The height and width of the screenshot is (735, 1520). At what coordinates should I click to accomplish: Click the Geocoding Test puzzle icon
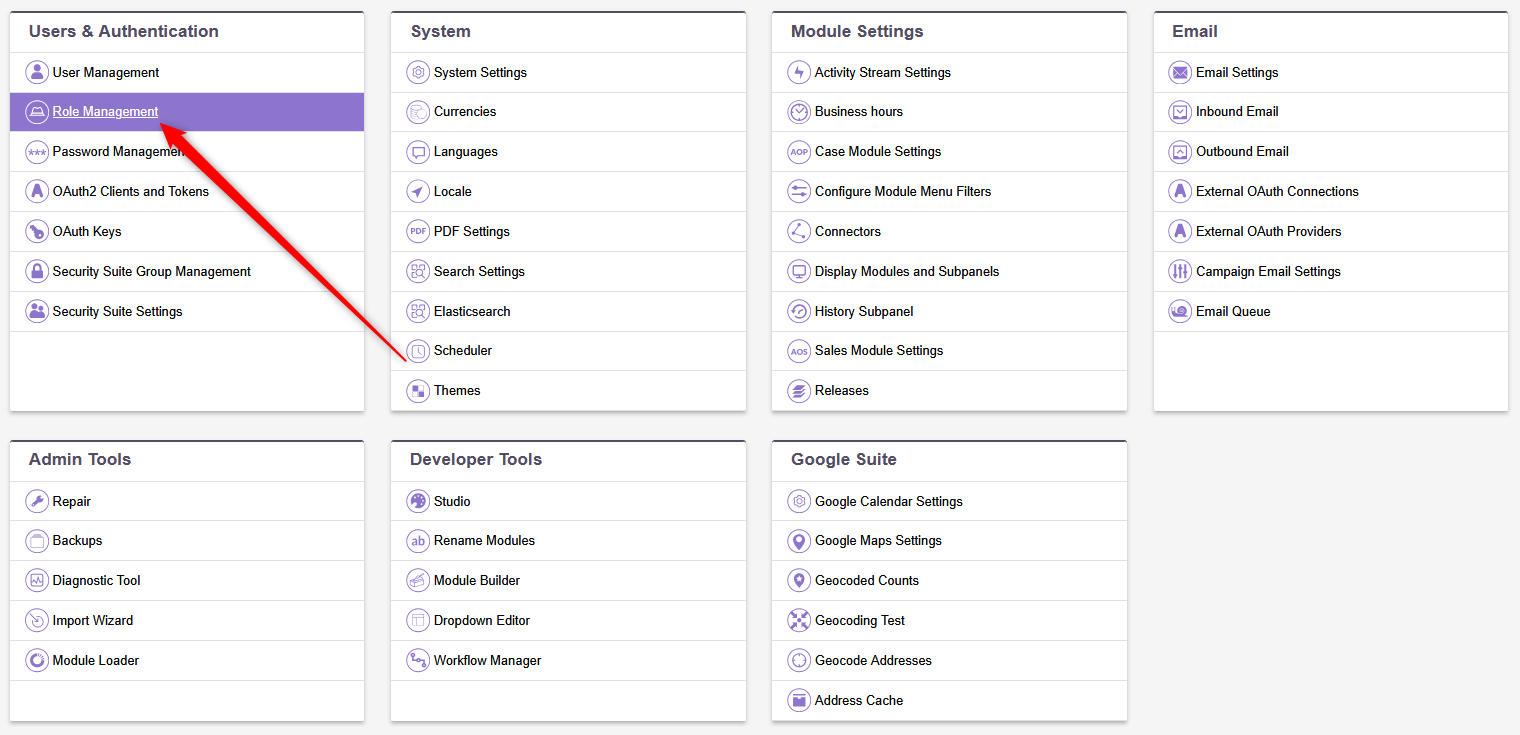pyautogui.click(x=798, y=620)
